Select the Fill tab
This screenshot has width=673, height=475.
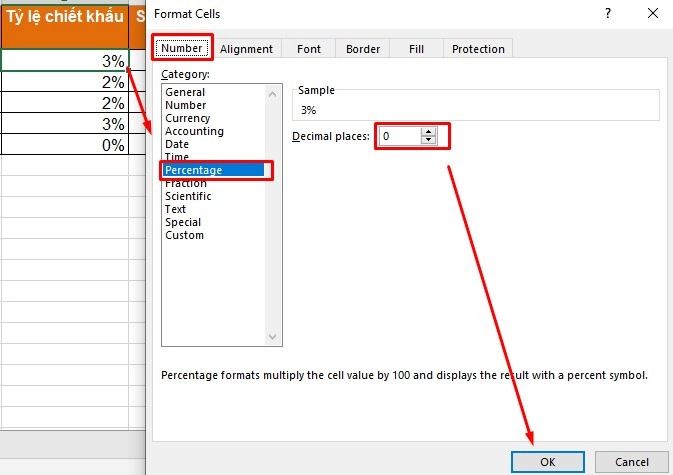click(416, 49)
